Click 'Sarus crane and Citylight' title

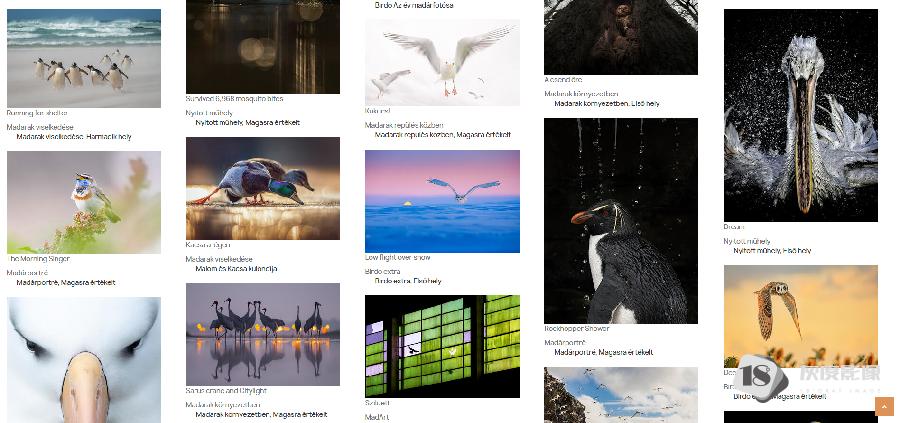226,391
